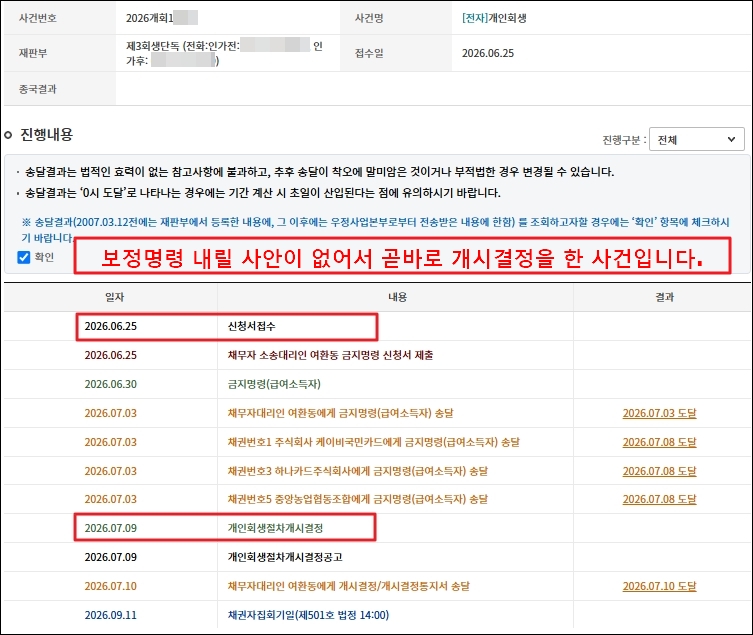753x635 pixels.
Task: Select the date 2026.09.11 in the table
Action: [x=110, y=615]
